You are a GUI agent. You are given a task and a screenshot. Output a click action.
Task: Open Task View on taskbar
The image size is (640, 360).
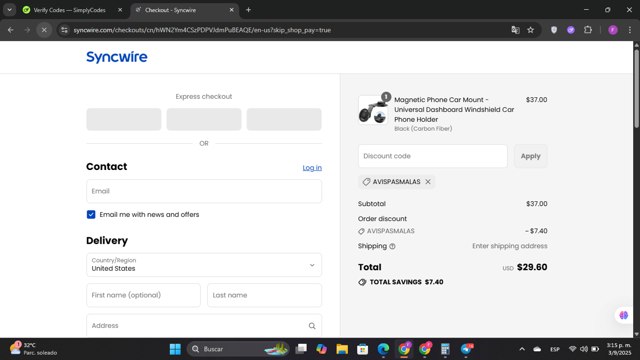click(301, 349)
